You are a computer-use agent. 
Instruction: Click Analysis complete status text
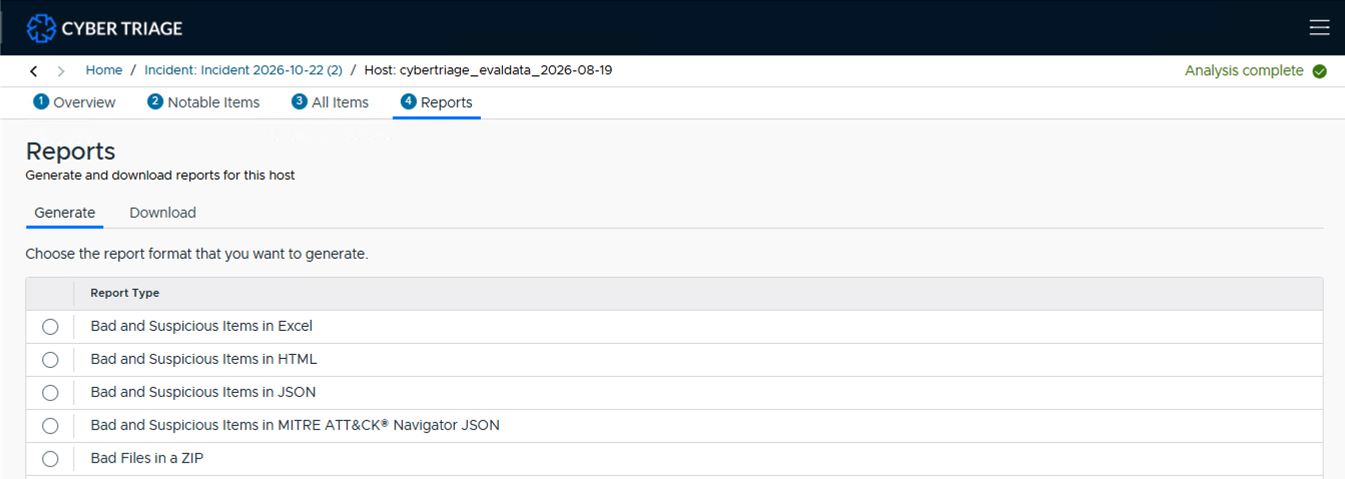[x=1244, y=71]
